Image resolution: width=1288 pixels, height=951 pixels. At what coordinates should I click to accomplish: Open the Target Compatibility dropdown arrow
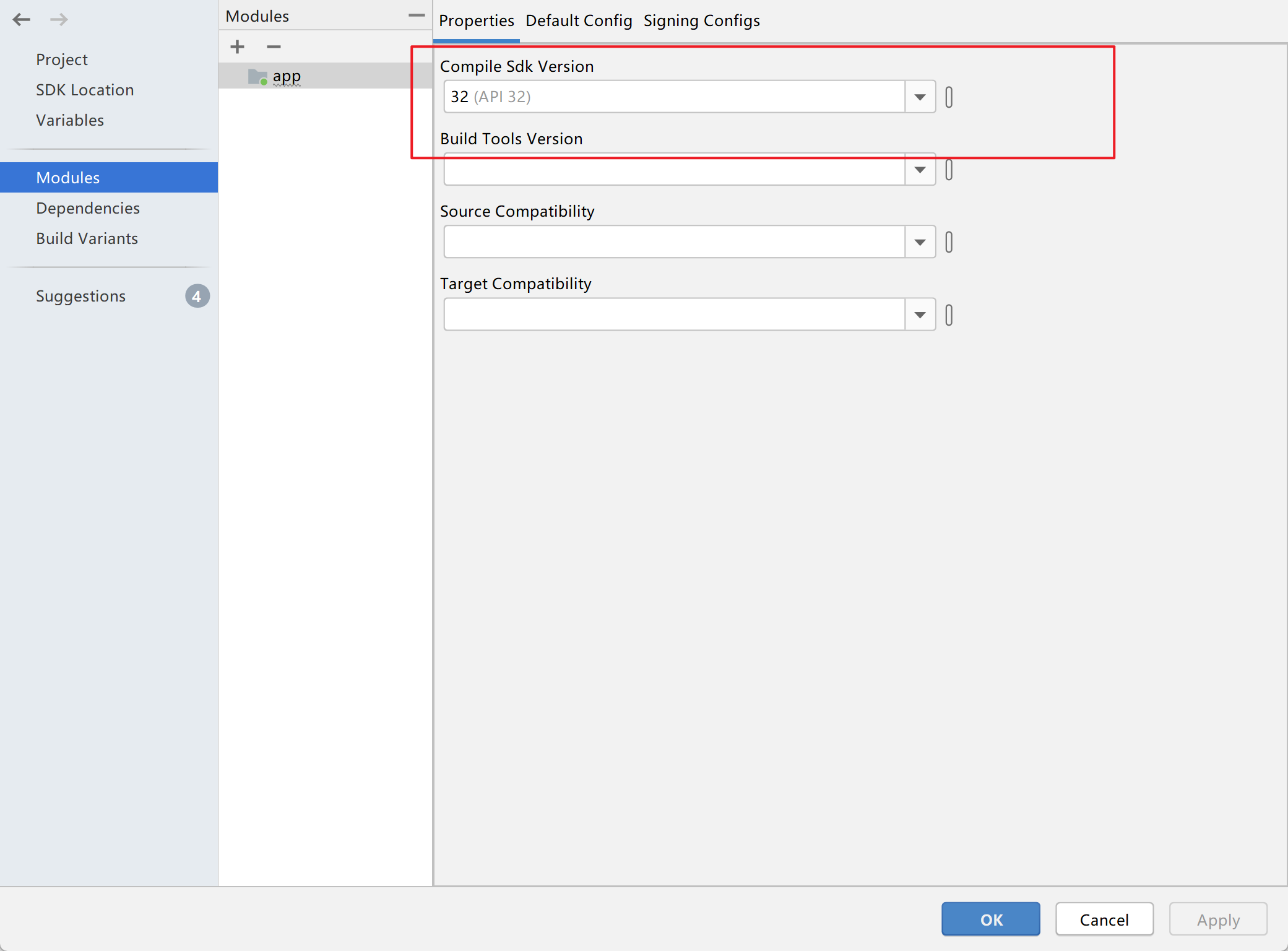pos(920,315)
